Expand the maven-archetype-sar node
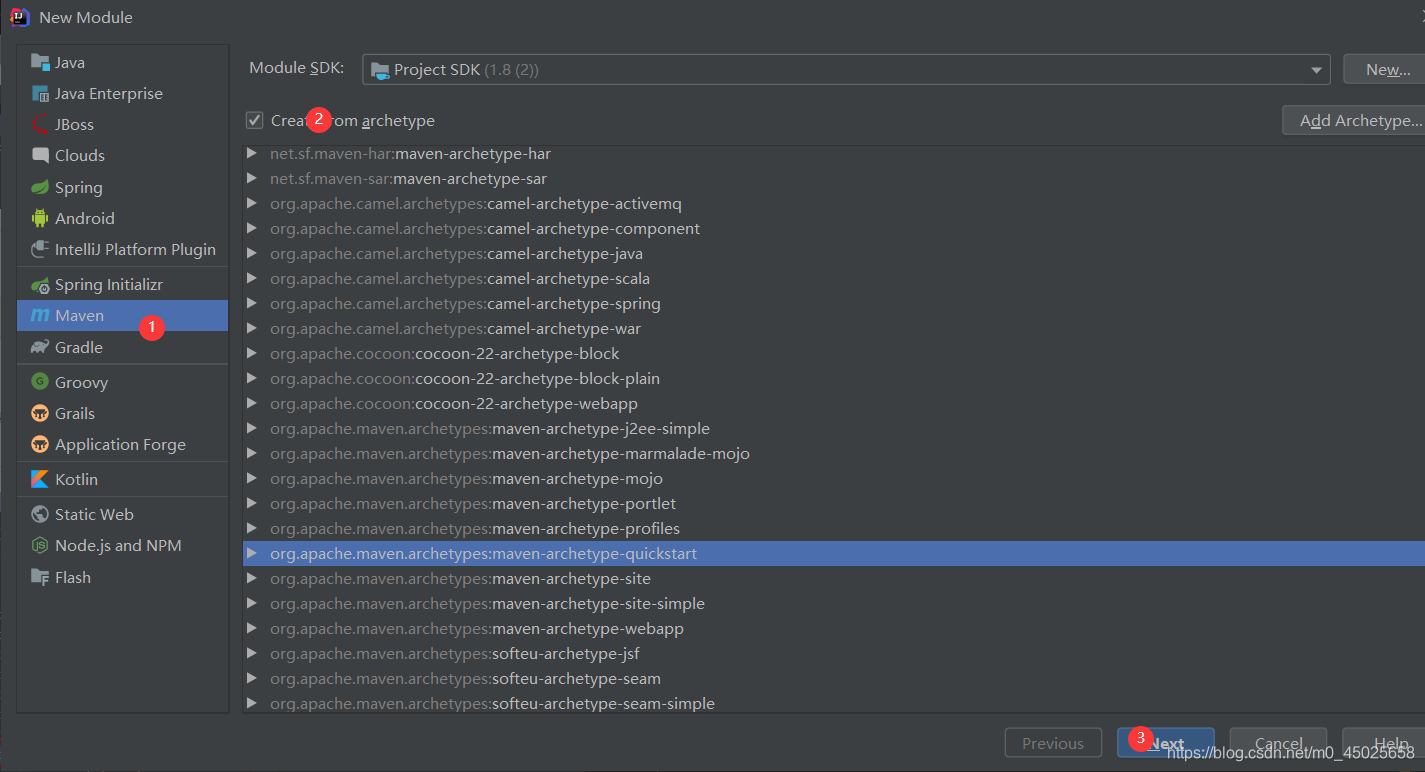The height and width of the screenshot is (772, 1425). [252, 179]
